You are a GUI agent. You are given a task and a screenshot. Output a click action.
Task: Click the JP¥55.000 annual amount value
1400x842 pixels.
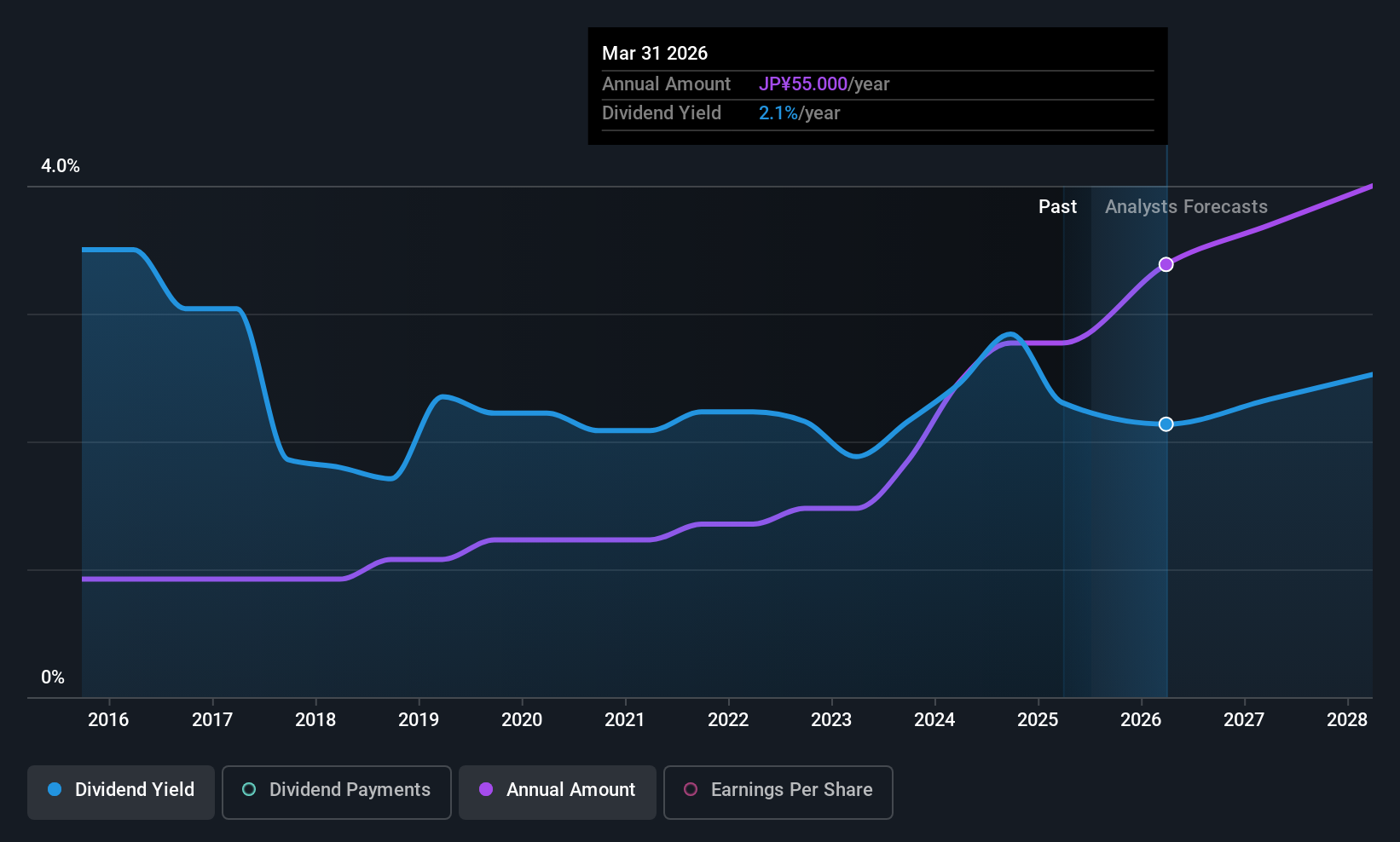click(803, 84)
